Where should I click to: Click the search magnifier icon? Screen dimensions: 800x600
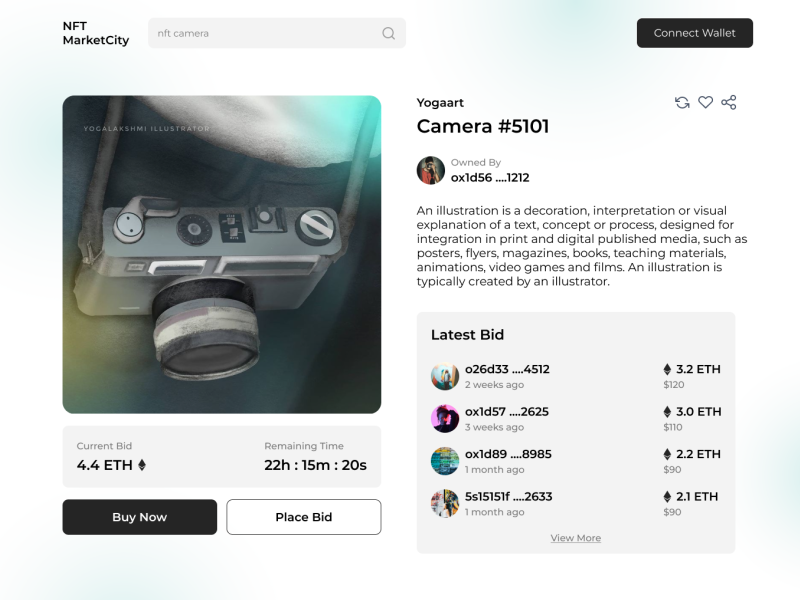pyautogui.click(x=388, y=33)
